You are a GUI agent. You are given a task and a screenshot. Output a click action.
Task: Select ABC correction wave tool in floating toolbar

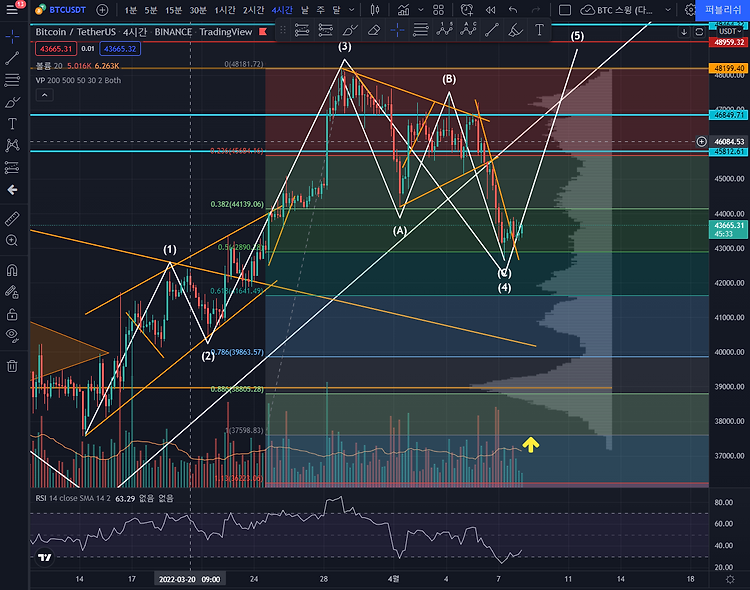point(468,30)
